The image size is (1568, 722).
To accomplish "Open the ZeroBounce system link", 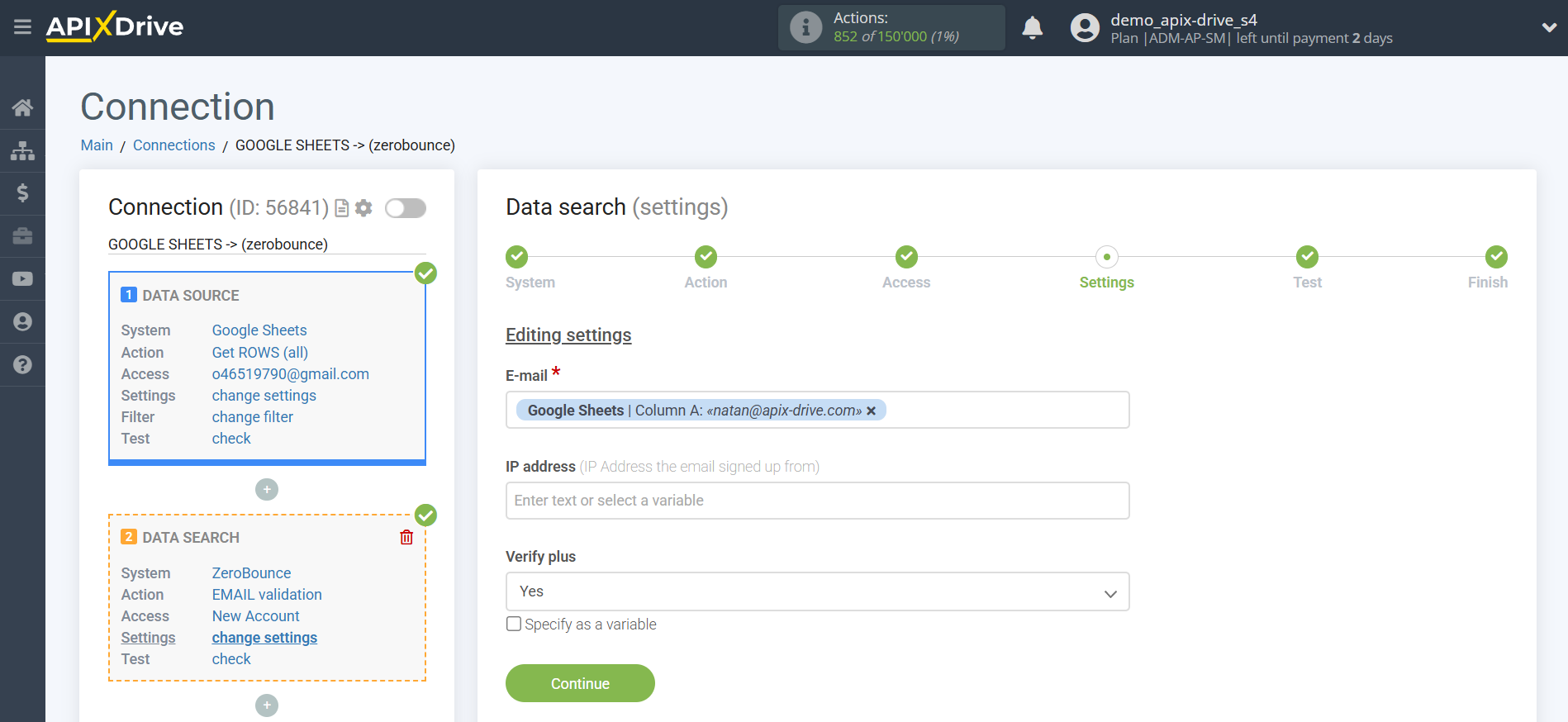I will [251, 573].
